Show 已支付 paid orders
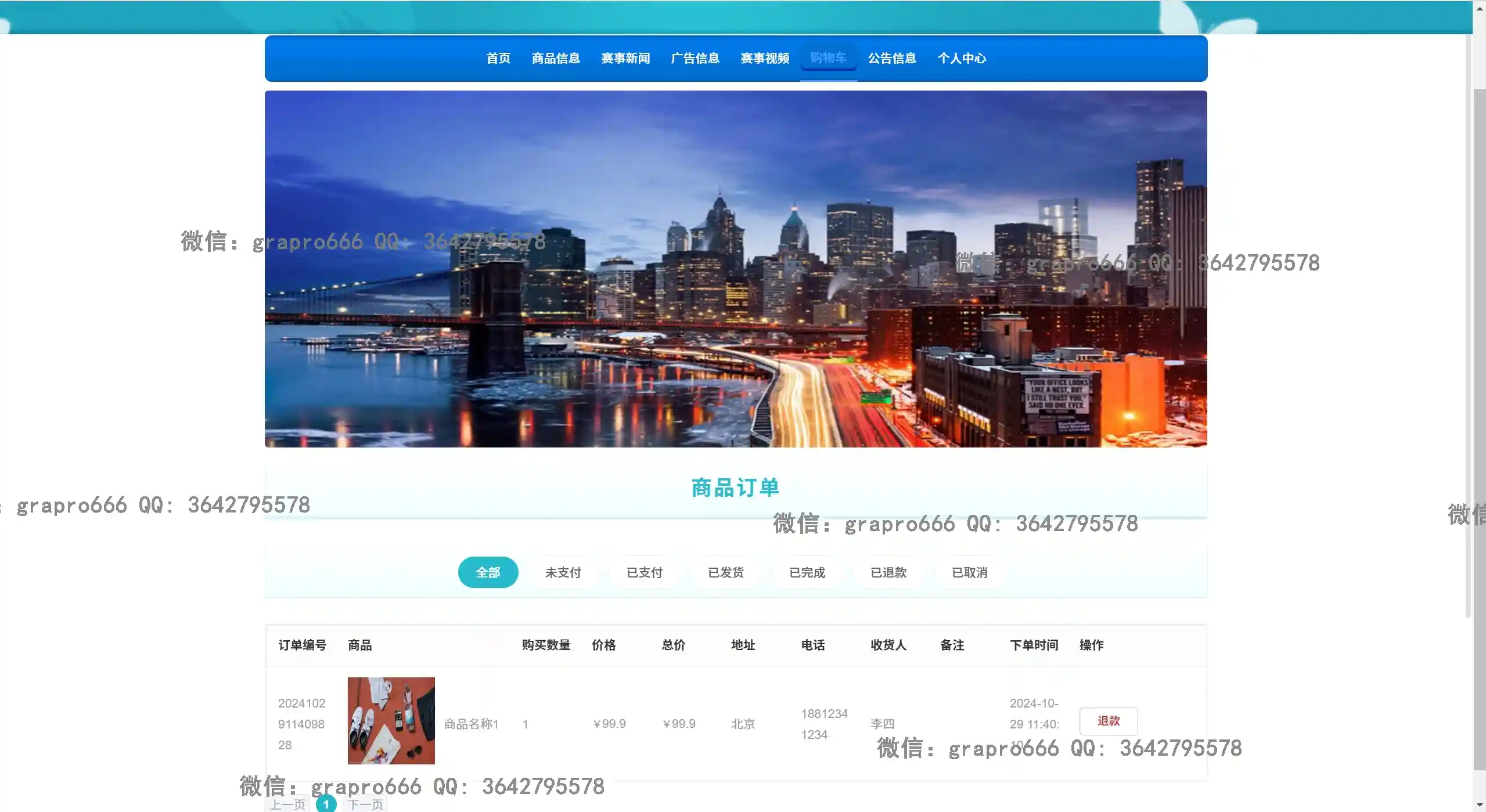Screen dimensions: 1486x812 (644, 572)
